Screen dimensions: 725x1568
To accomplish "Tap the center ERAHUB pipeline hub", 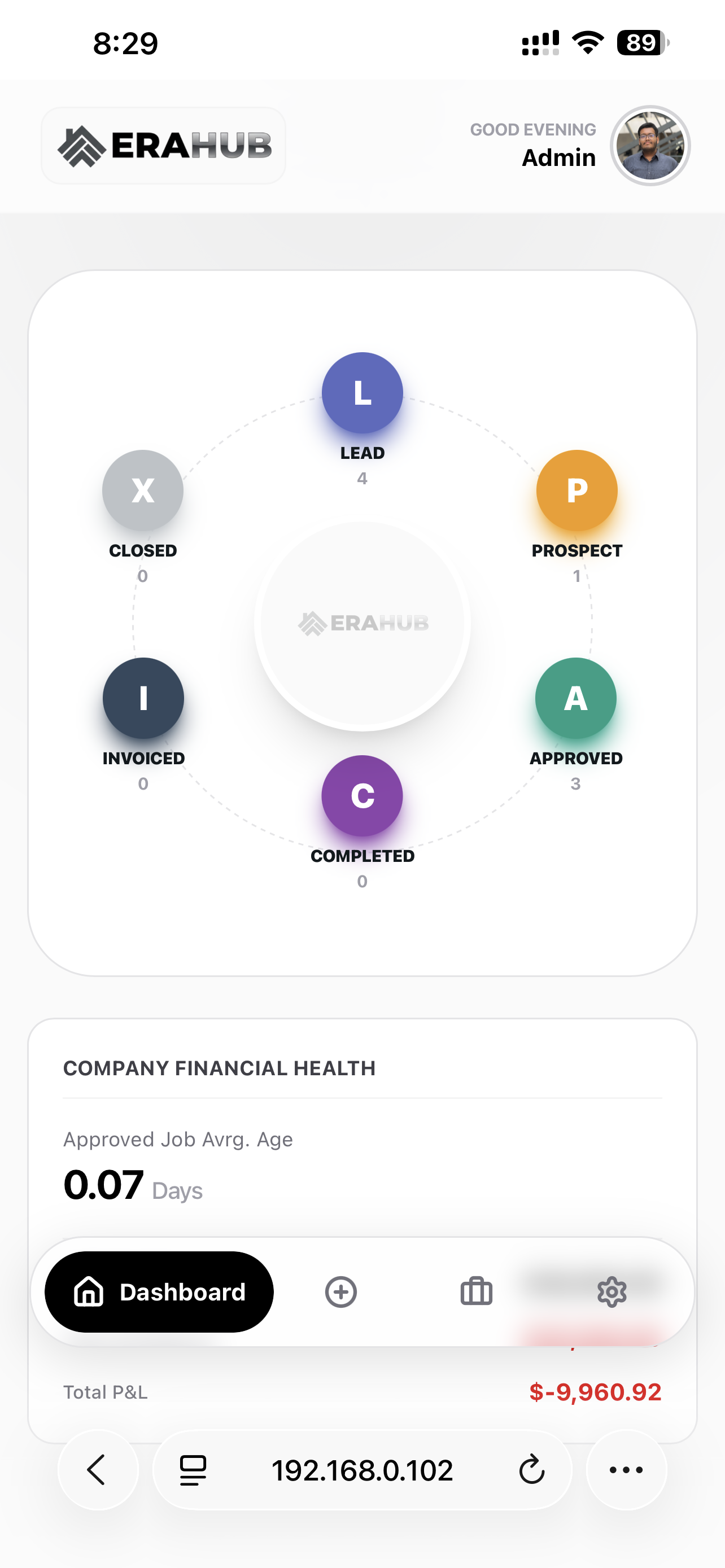I will tap(362, 624).
